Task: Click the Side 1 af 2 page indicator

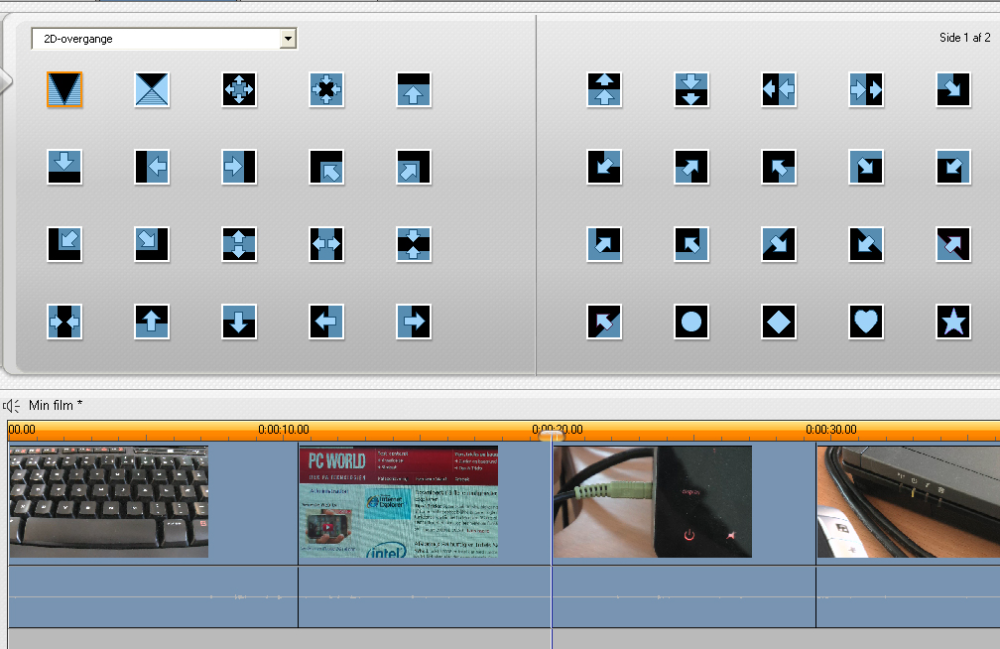Action: pos(964,37)
